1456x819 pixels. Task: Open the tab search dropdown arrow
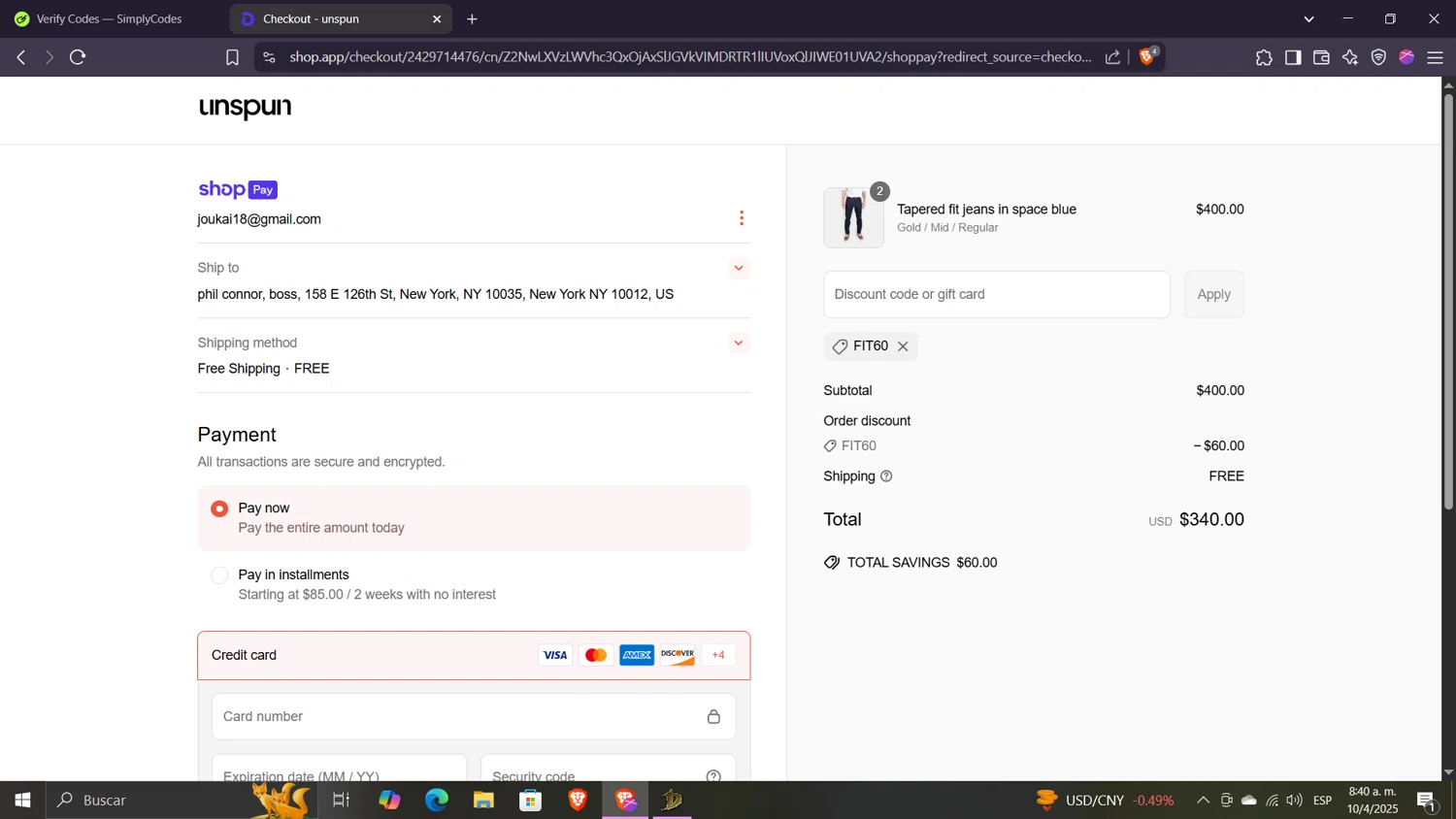pyautogui.click(x=1308, y=19)
